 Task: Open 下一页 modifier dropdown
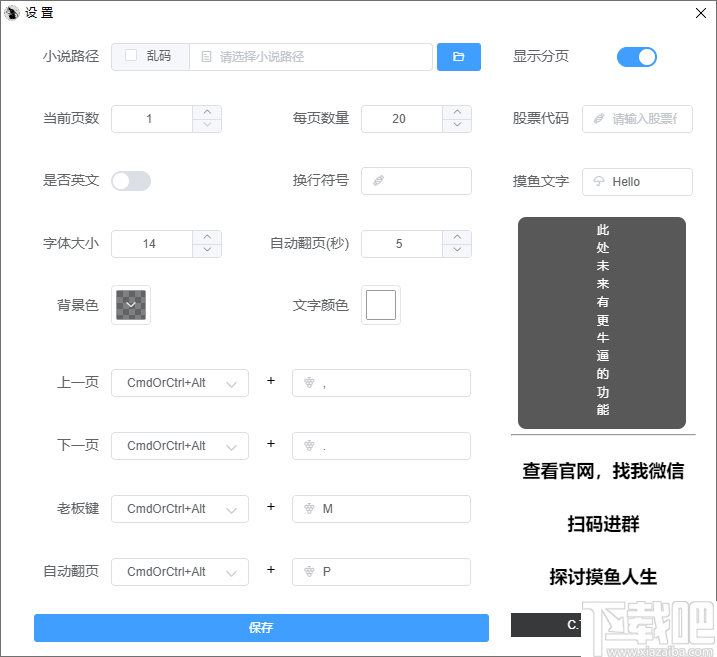(180, 446)
